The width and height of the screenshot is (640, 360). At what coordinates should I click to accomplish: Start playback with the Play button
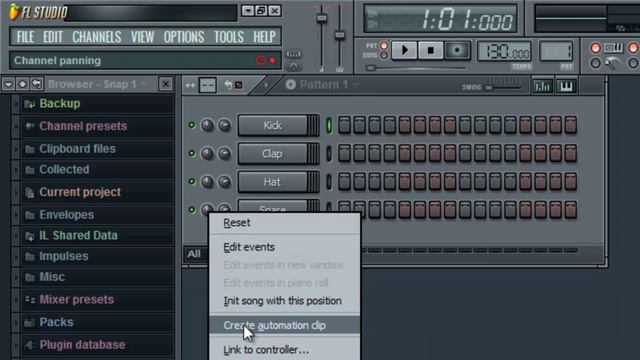[x=404, y=50]
